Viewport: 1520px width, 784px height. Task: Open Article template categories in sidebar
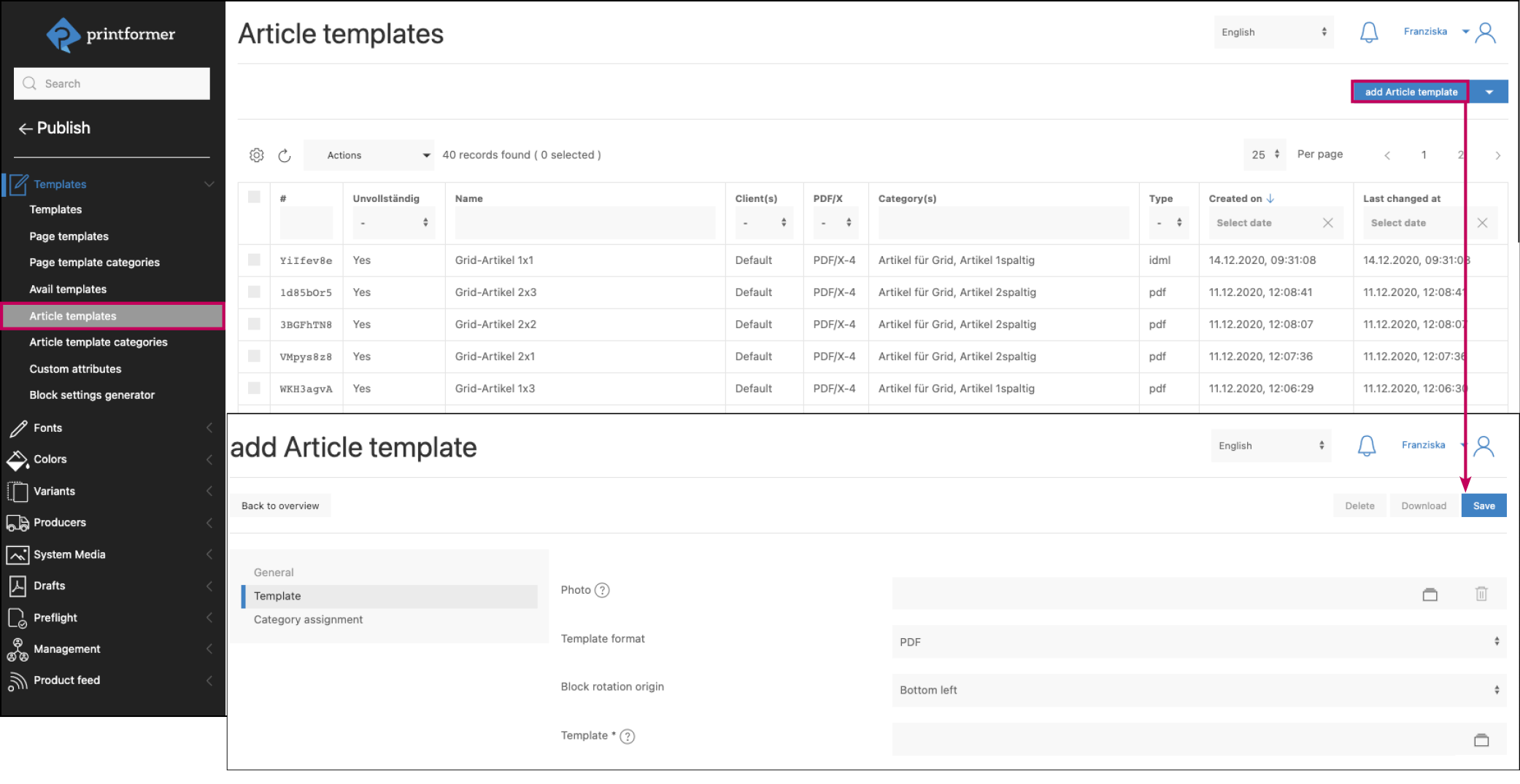tap(98, 342)
